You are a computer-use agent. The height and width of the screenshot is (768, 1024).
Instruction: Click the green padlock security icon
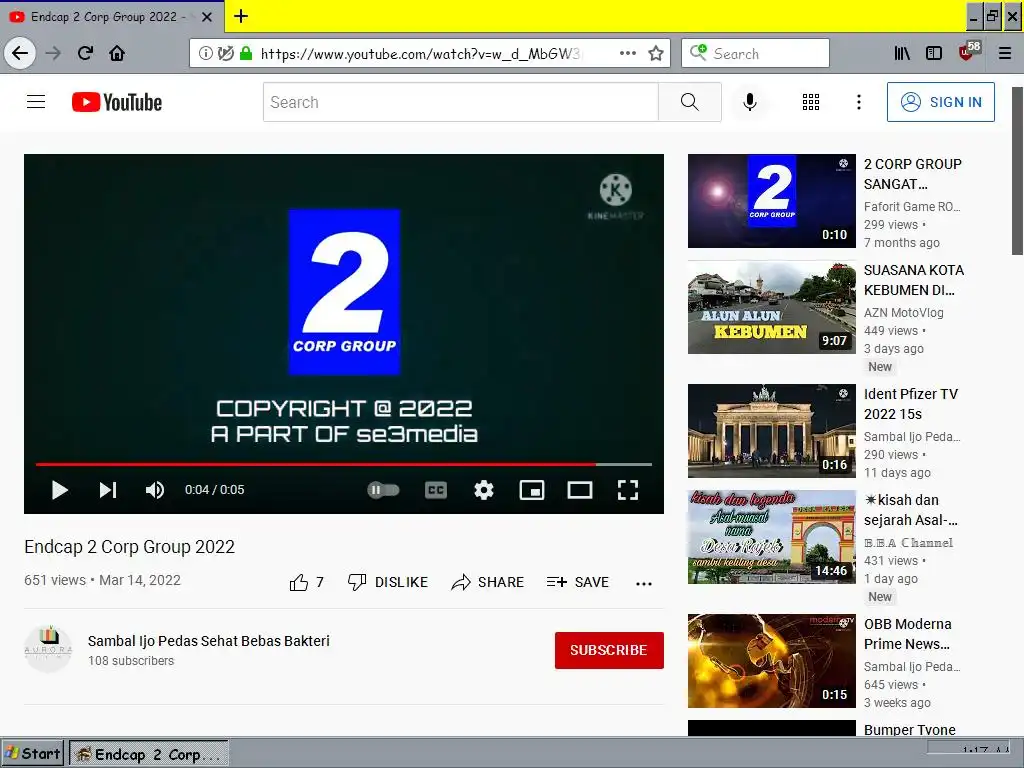tap(246, 53)
